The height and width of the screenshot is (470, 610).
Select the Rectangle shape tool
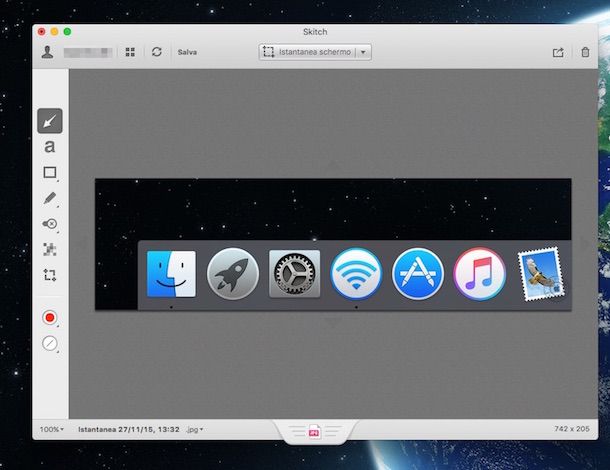pos(50,172)
